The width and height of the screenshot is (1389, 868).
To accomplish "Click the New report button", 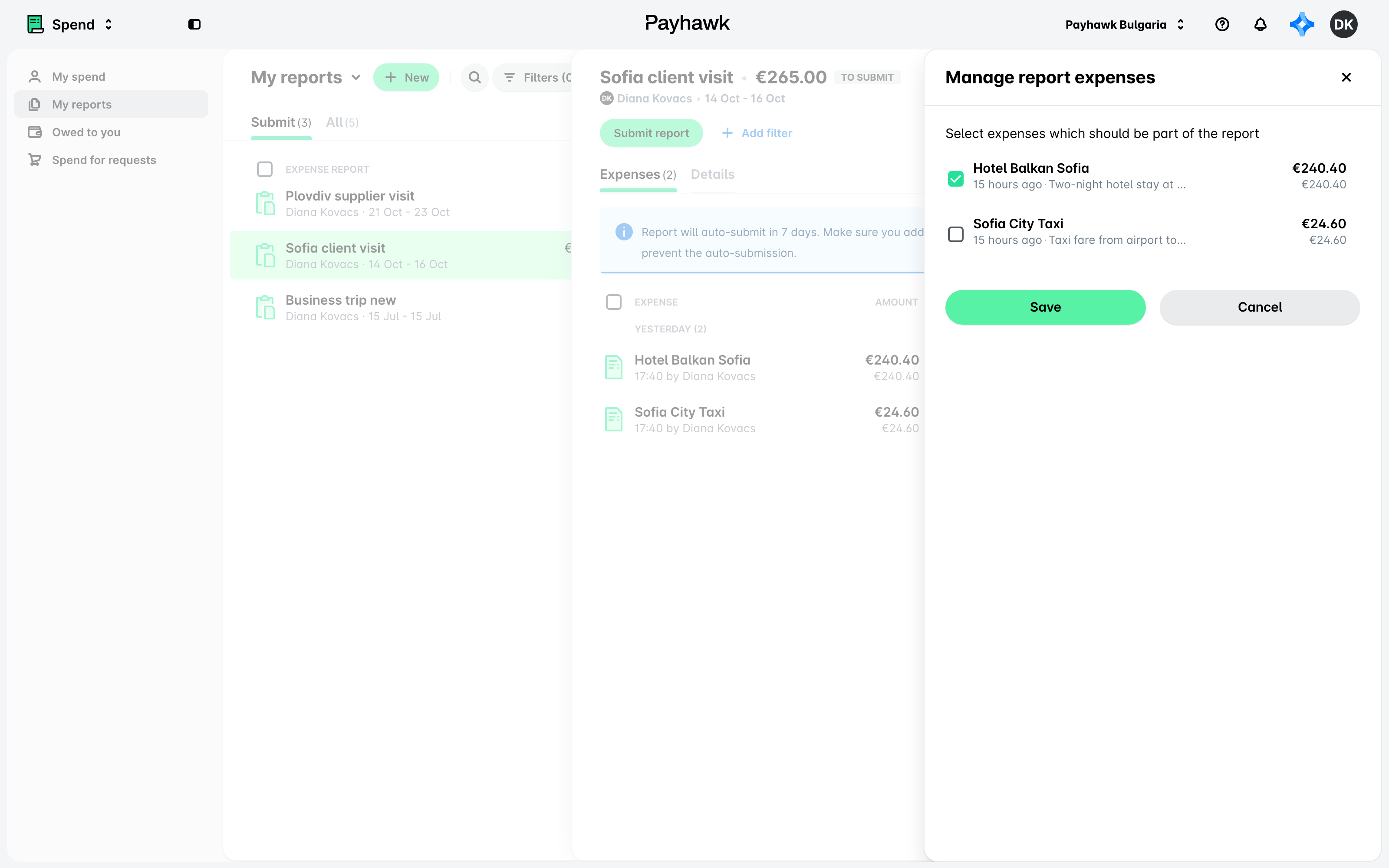I will tap(406, 78).
